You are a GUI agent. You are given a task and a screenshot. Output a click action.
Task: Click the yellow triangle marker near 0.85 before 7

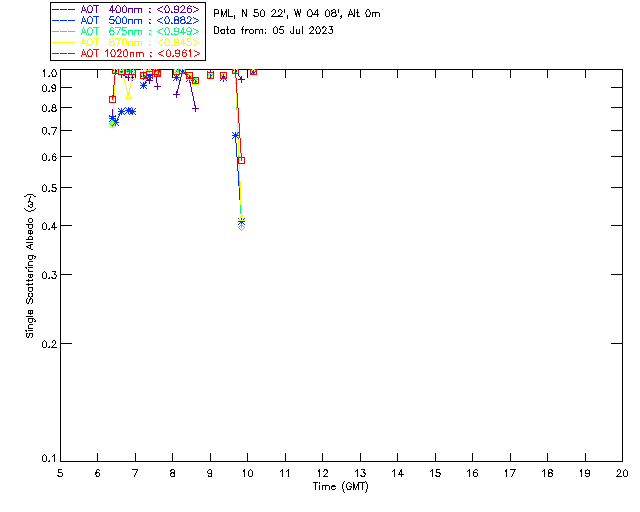click(x=129, y=96)
